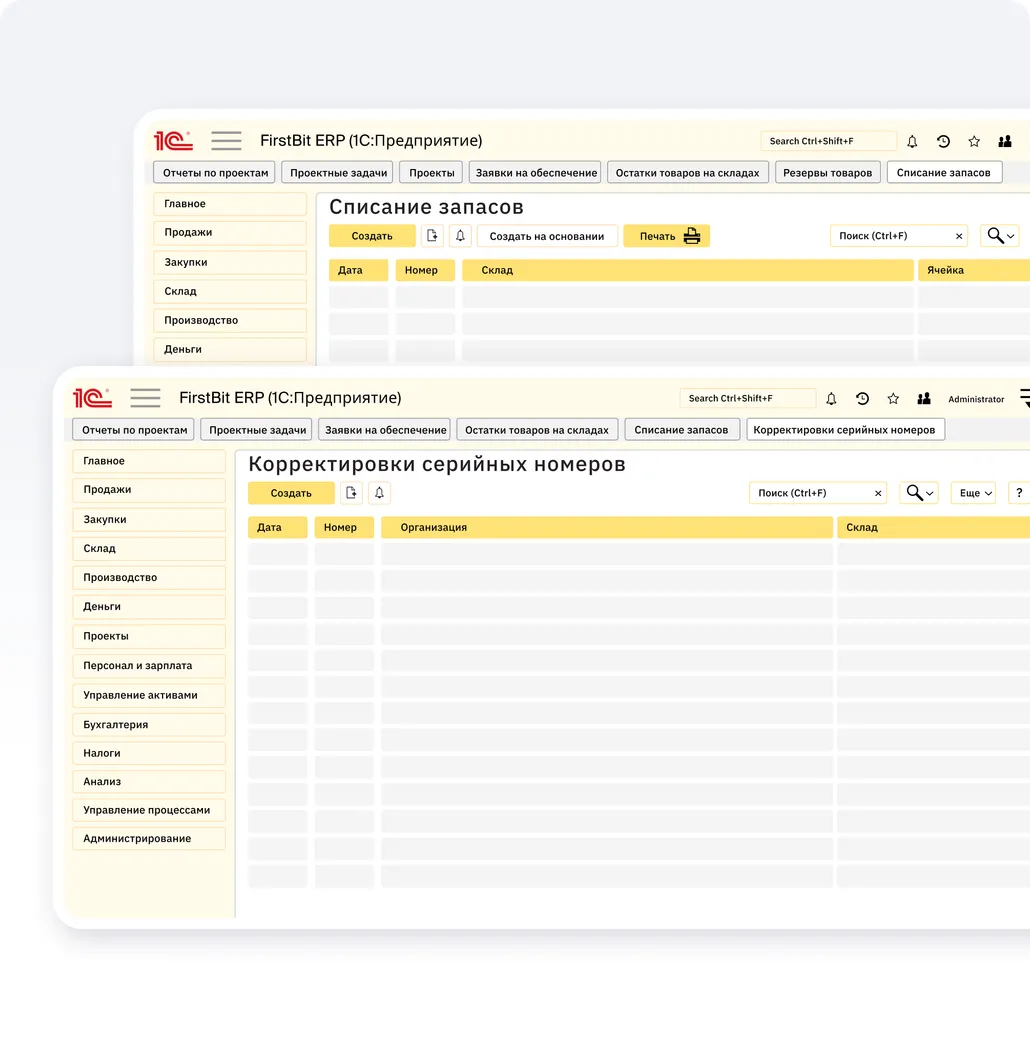Viewport: 1030px width, 1038px height.
Task: Click copy document icon beside Создать in Корректировки
Action: [x=351, y=493]
